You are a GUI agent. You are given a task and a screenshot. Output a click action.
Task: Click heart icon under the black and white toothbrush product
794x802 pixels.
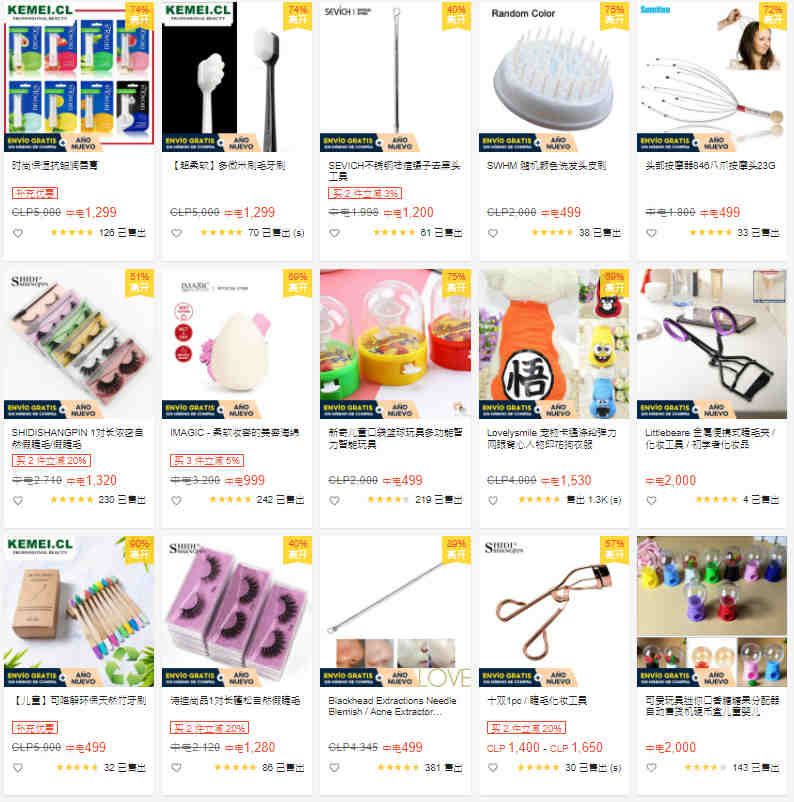click(177, 233)
